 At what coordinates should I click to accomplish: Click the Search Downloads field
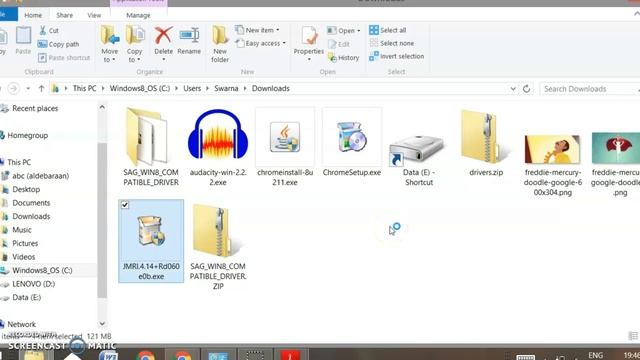click(x=589, y=89)
